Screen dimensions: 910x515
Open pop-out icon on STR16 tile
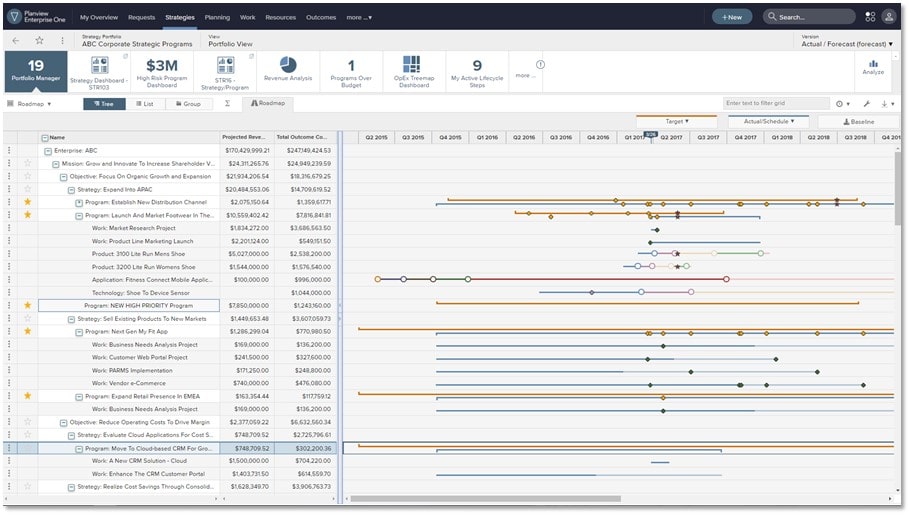251,56
